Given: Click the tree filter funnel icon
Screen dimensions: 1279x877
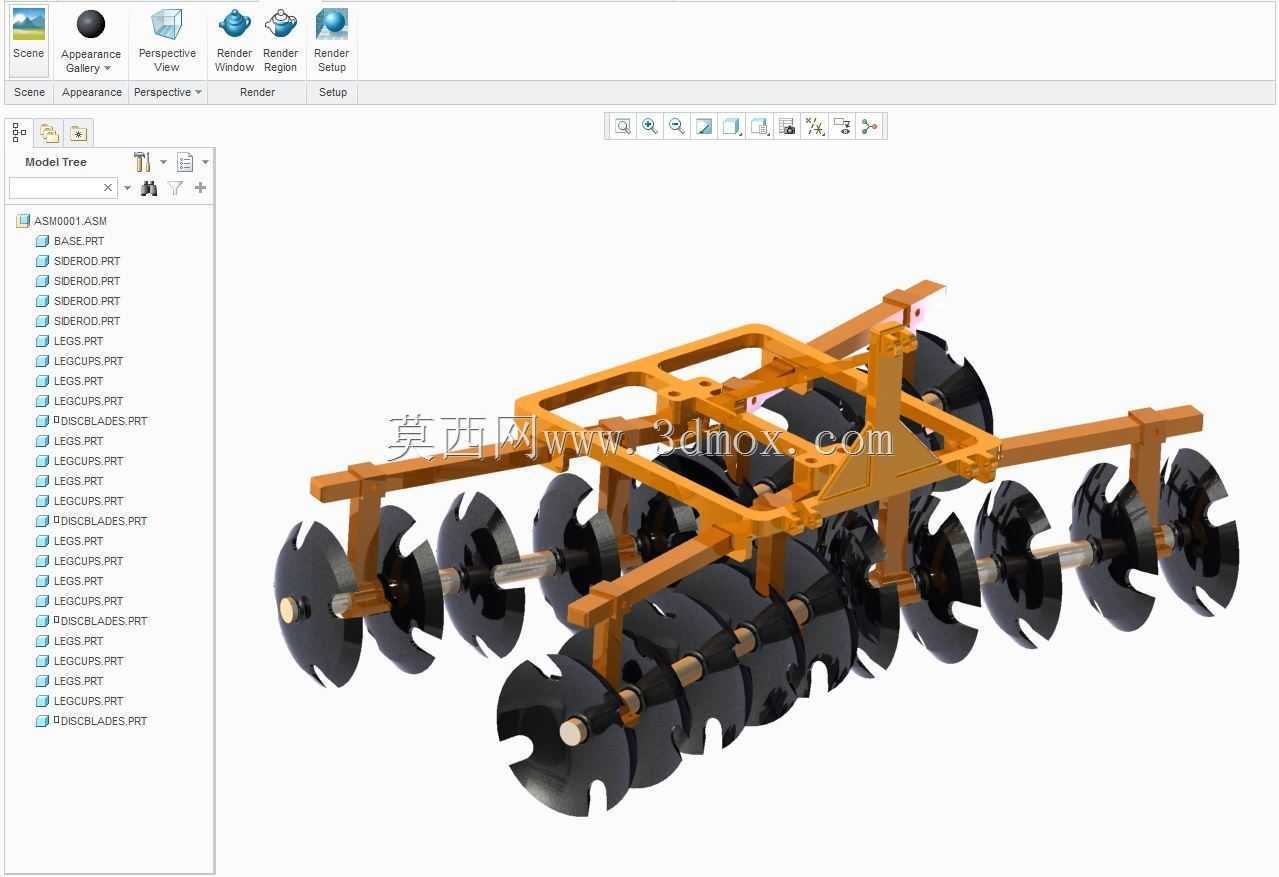Looking at the screenshot, I should (x=175, y=188).
